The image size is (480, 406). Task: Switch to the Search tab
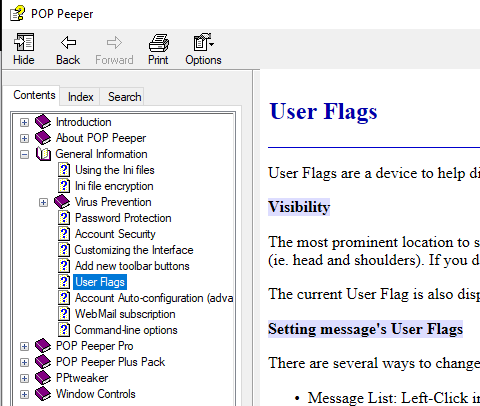[124, 97]
